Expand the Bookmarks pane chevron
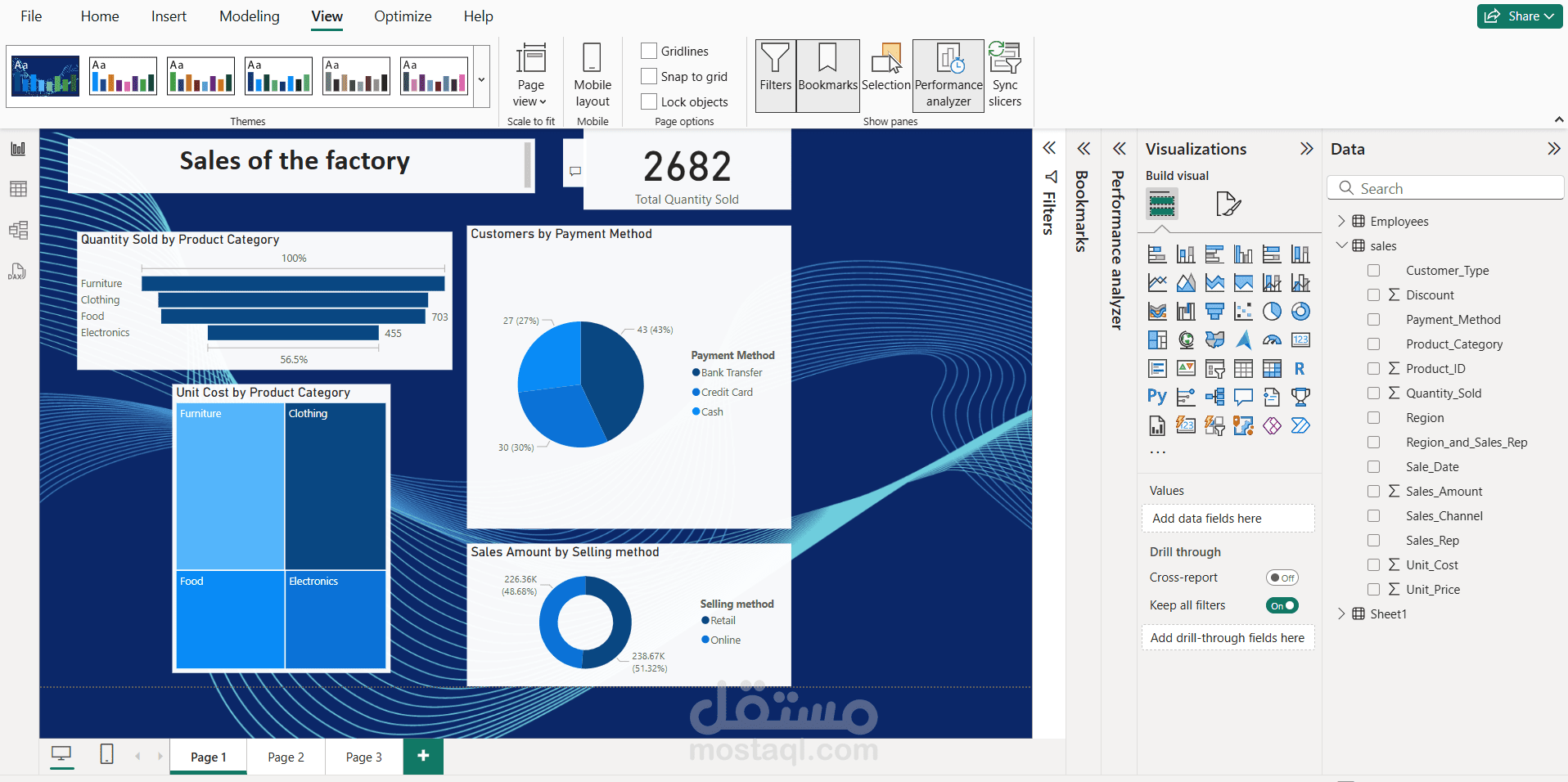1568x782 pixels. pos(1084,148)
